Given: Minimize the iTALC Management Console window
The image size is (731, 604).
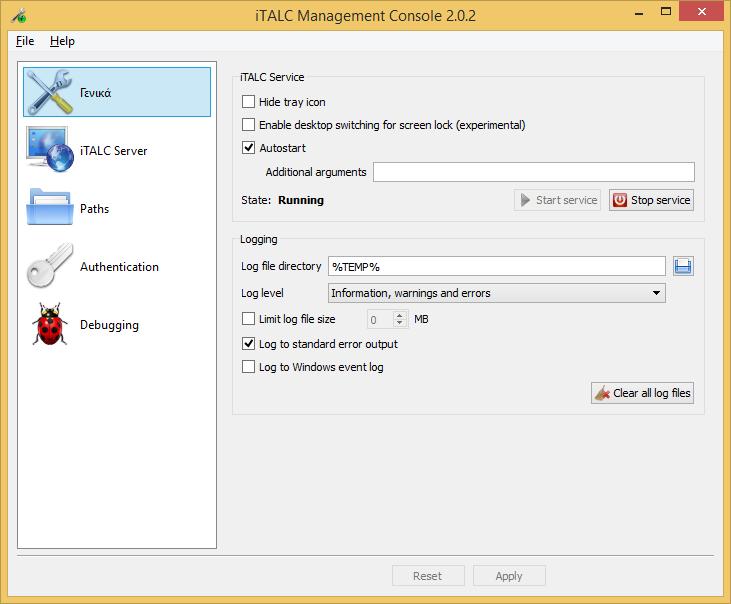Looking at the screenshot, I should click(x=639, y=12).
